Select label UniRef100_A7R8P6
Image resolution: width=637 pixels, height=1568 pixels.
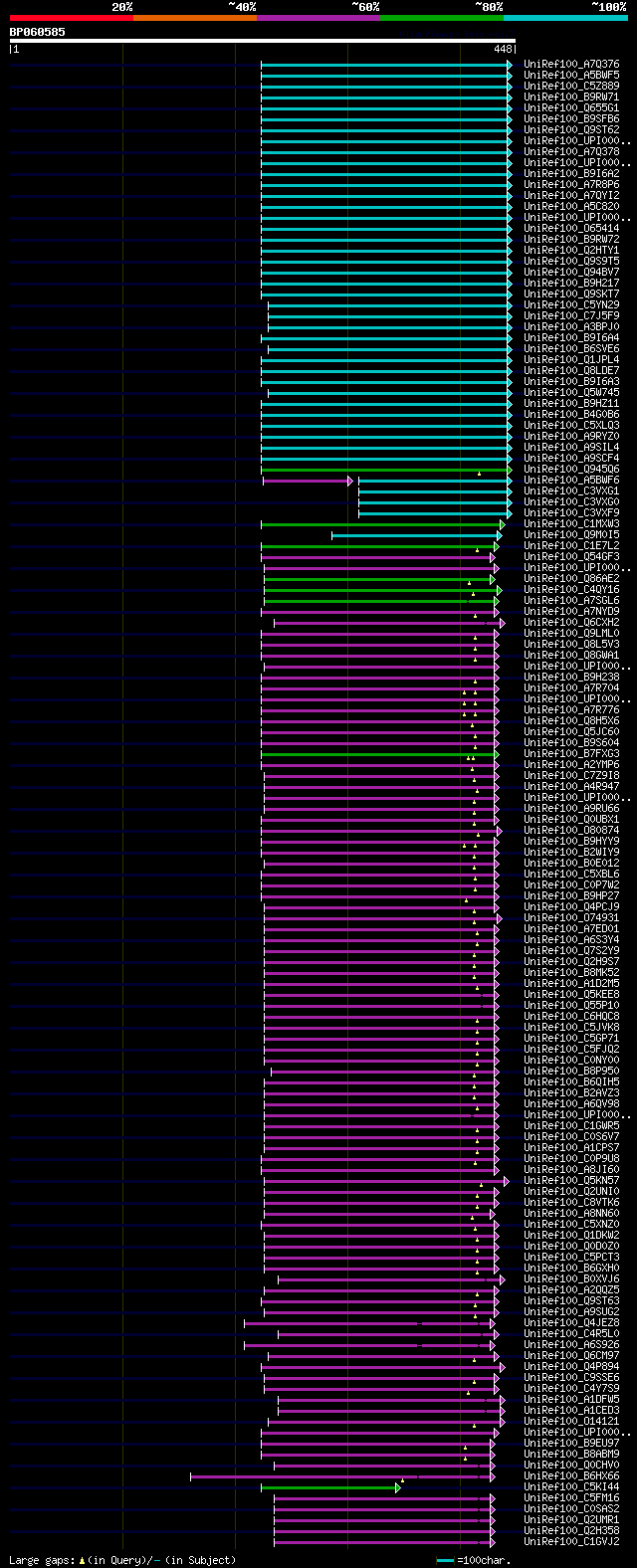pos(571,185)
